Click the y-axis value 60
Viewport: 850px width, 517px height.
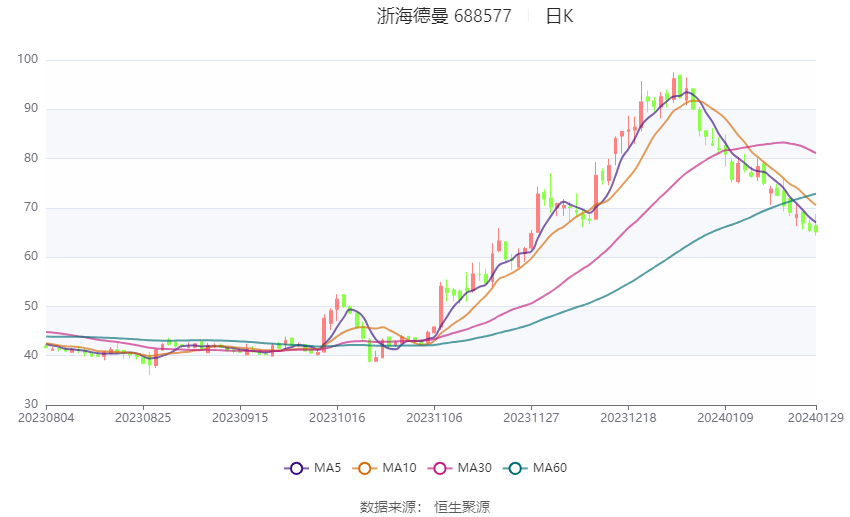coord(31,256)
